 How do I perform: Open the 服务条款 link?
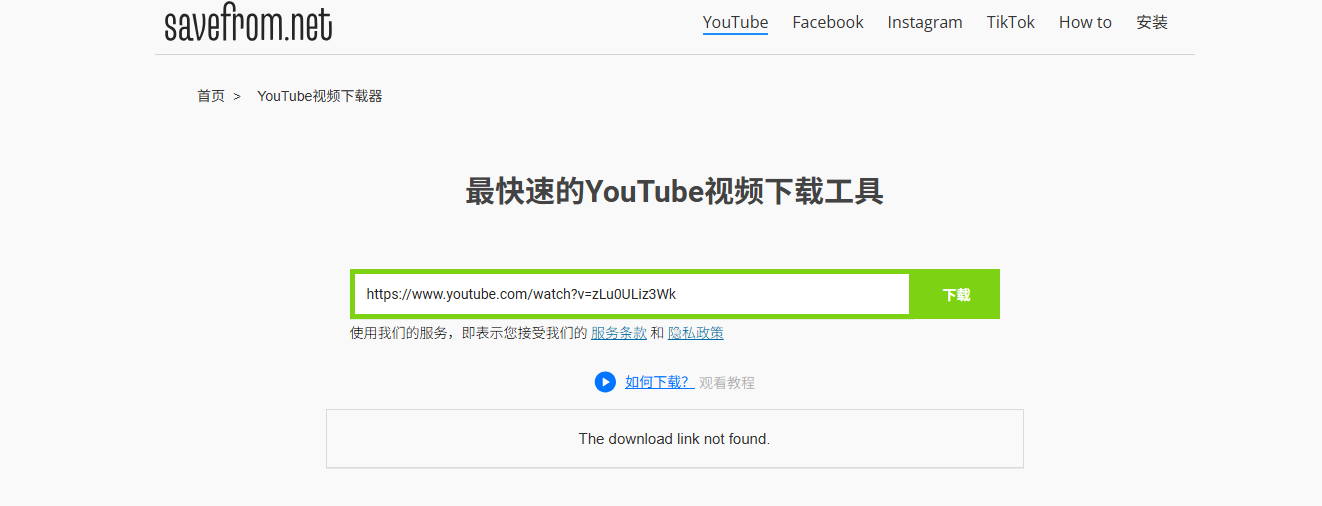pyautogui.click(x=618, y=333)
